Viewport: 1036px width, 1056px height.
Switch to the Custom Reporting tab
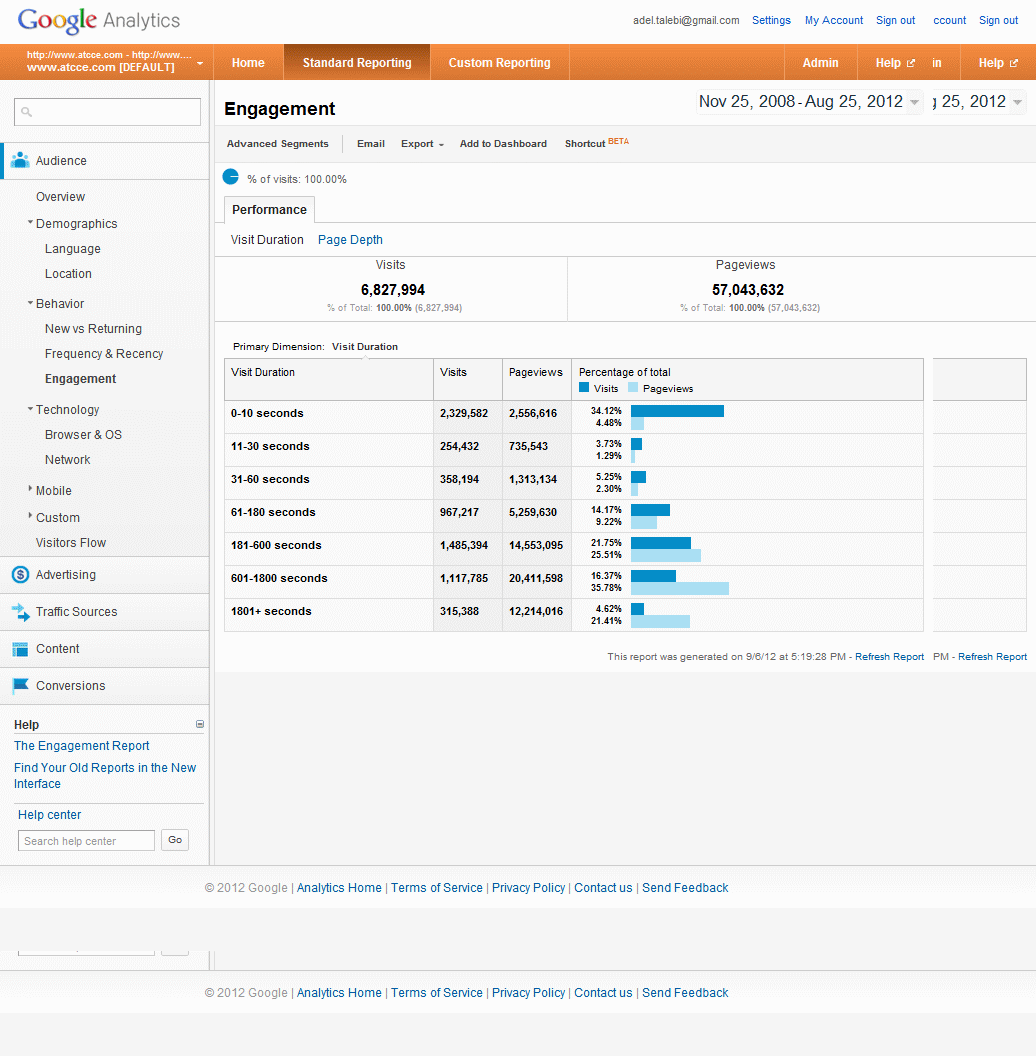[x=499, y=63]
